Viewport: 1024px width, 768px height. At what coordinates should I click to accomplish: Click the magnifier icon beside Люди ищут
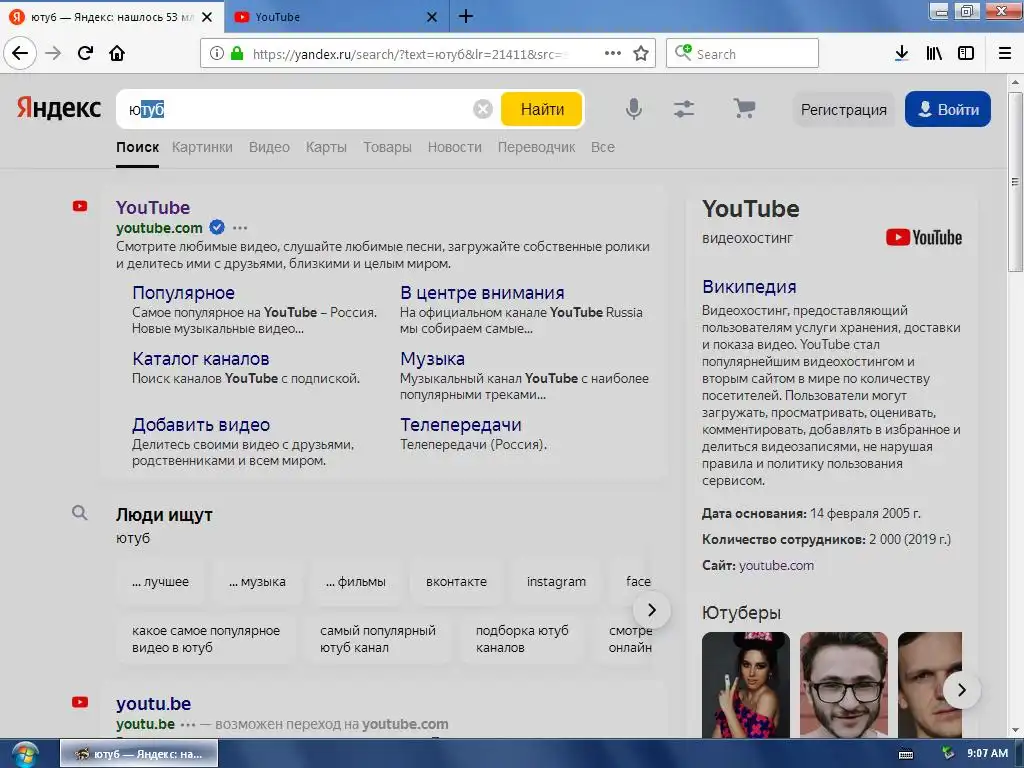[x=79, y=513]
